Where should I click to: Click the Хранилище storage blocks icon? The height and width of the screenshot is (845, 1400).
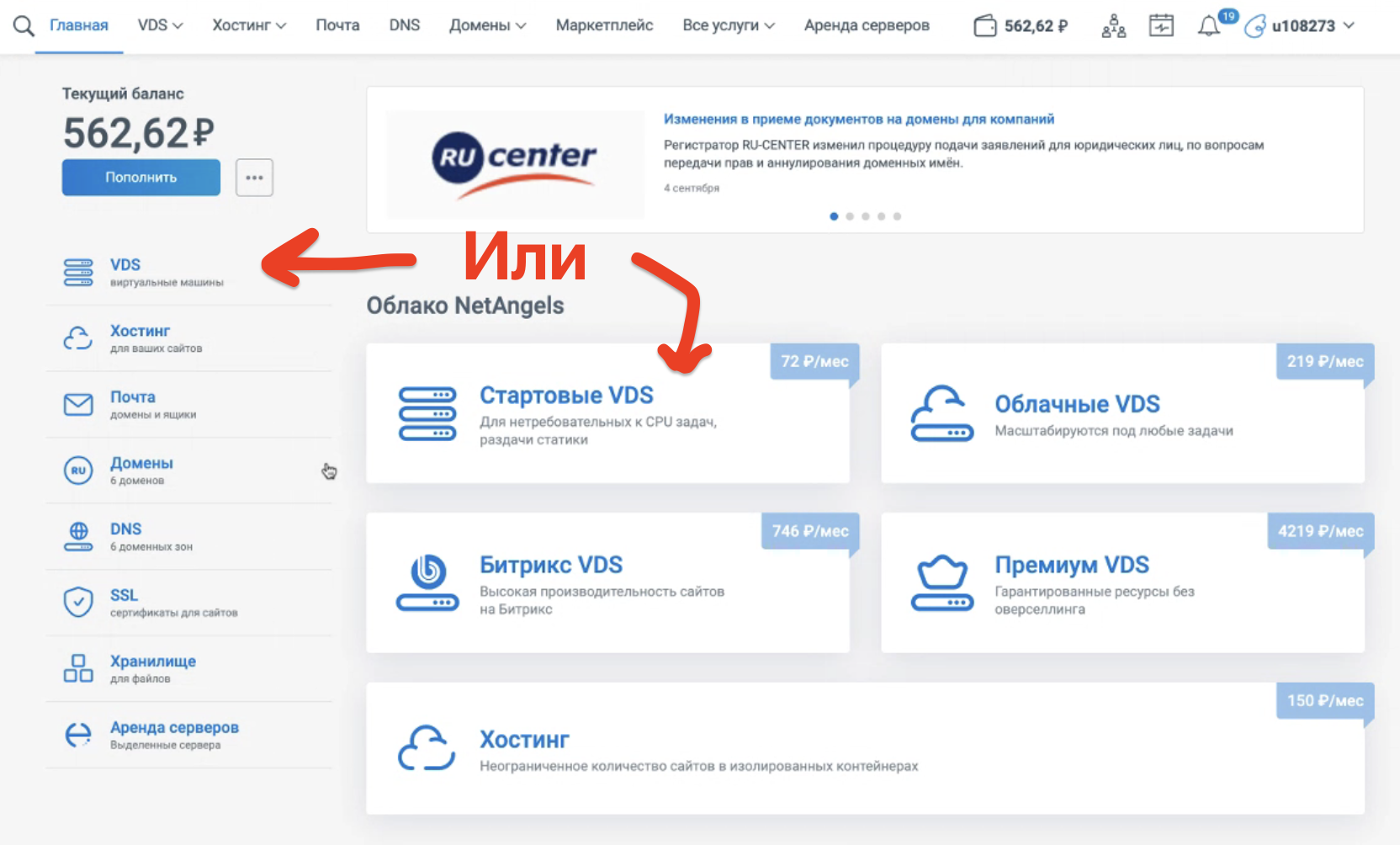tap(78, 668)
